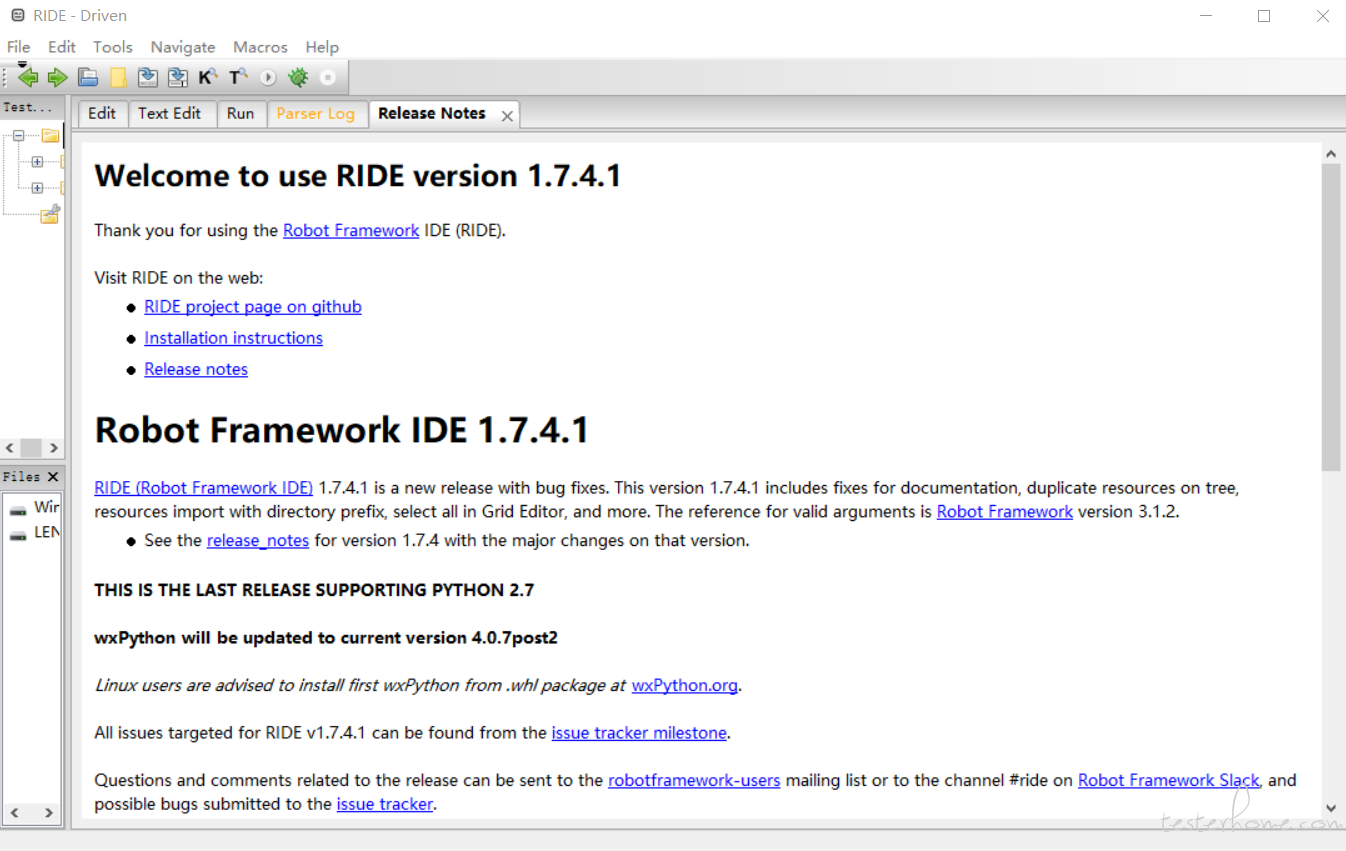This screenshot has height=851, width=1346.
Task: Open Search Keywords via the K icon
Action: tap(208, 77)
